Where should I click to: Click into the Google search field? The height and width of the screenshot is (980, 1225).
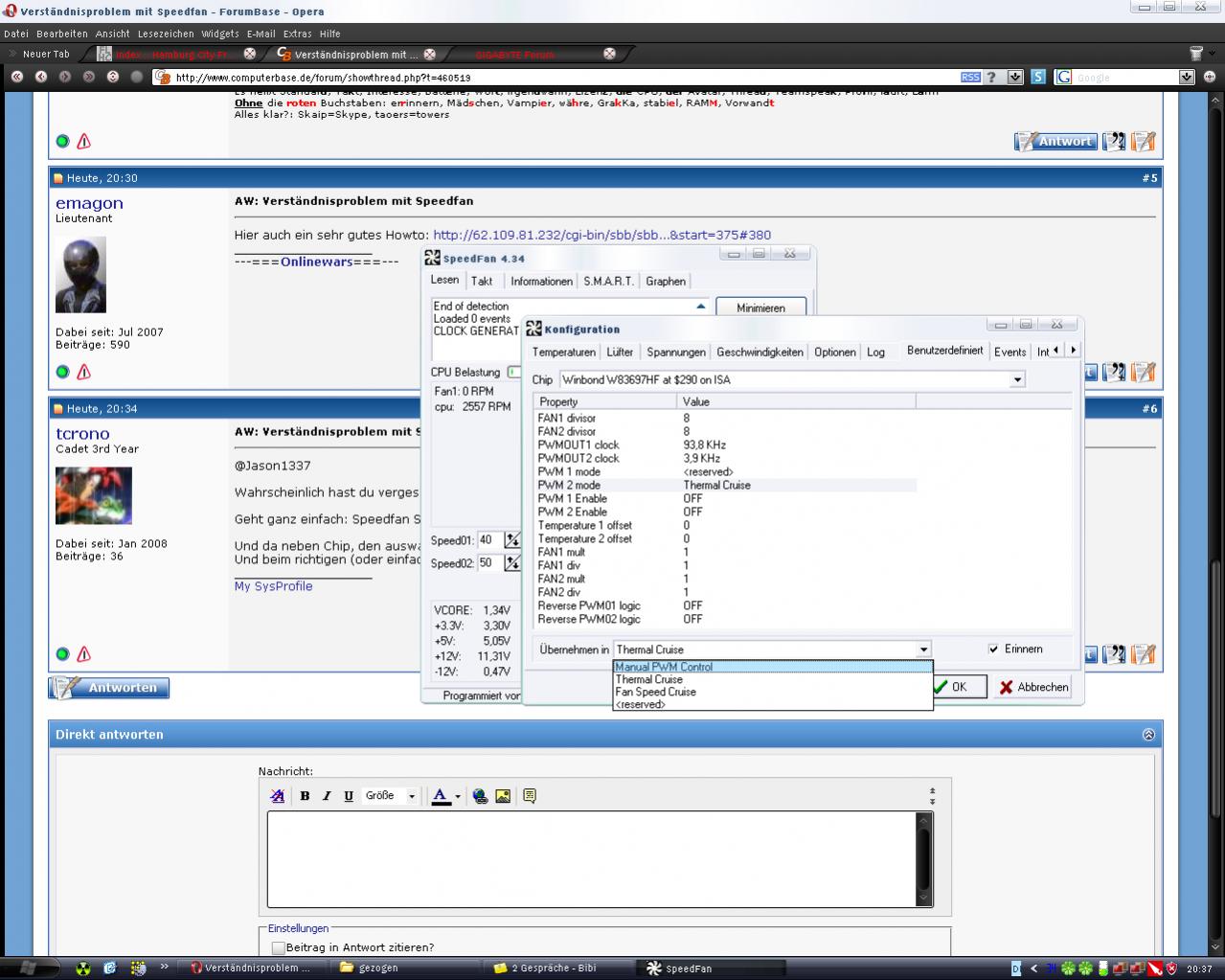(1125, 78)
